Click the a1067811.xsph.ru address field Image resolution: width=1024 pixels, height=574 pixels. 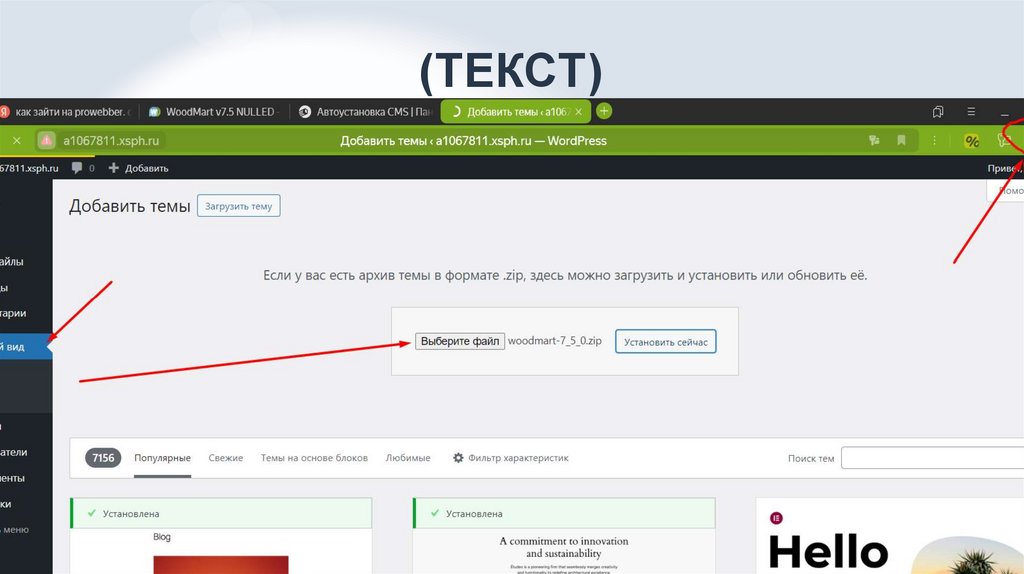(x=111, y=140)
